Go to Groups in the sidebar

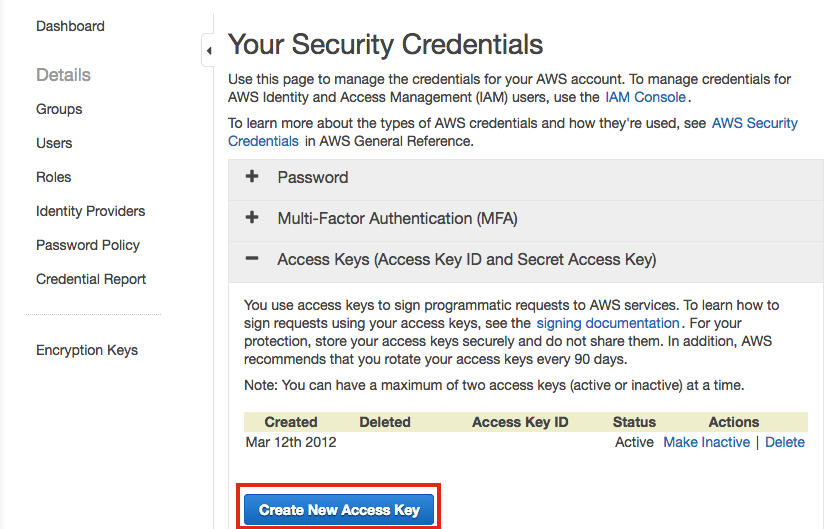[59, 109]
